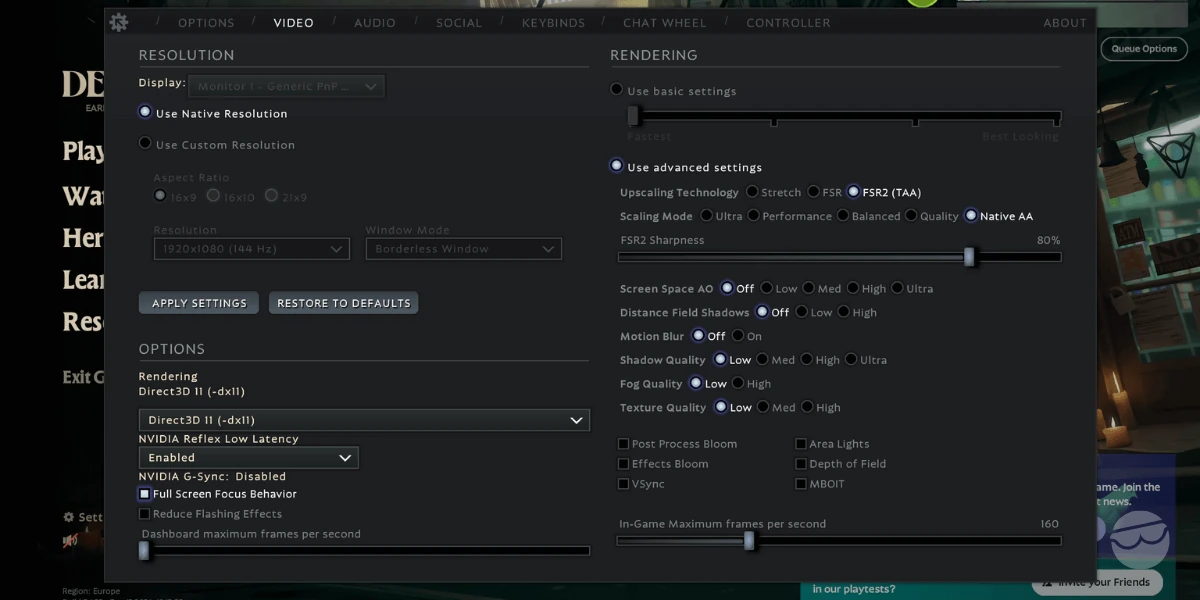Click the settings gear icon in the tab bar

coord(119,22)
